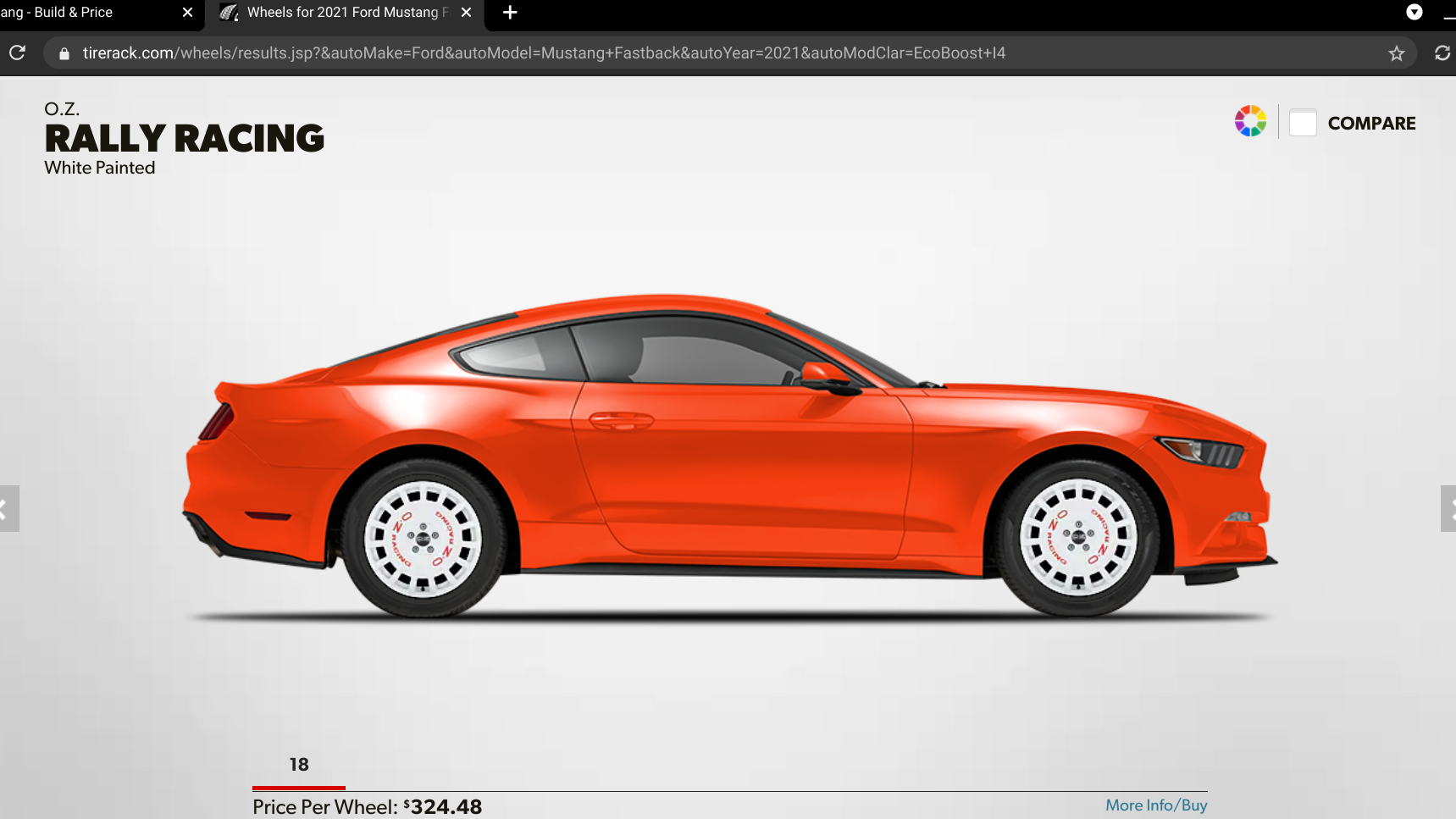
Task: Open the vehicle color wheel picker
Action: (1250, 121)
